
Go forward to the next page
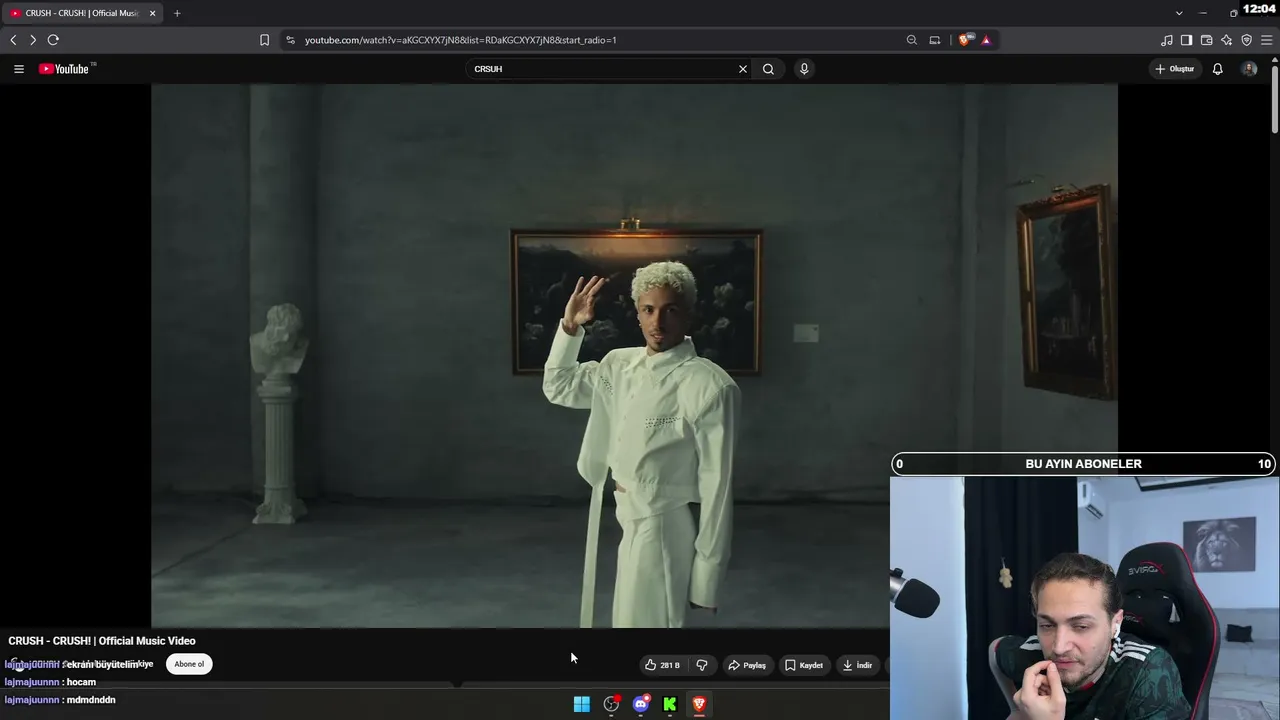pyautogui.click(x=33, y=40)
